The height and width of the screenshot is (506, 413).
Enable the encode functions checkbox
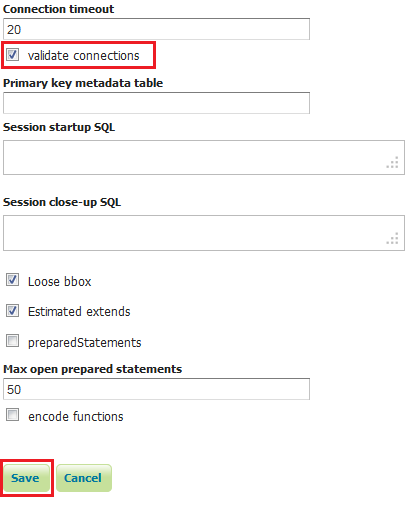[13, 415]
